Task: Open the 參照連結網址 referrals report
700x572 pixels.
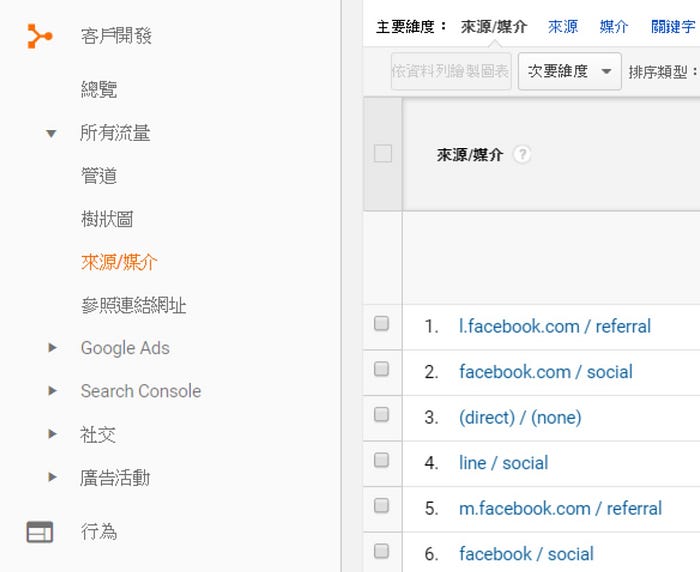Action: (133, 305)
